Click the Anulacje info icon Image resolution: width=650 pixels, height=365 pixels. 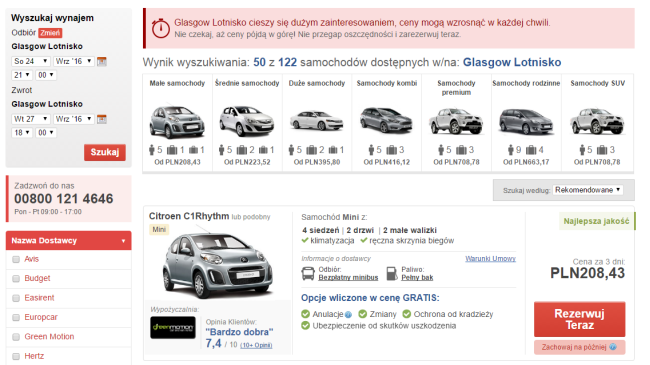point(348,314)
